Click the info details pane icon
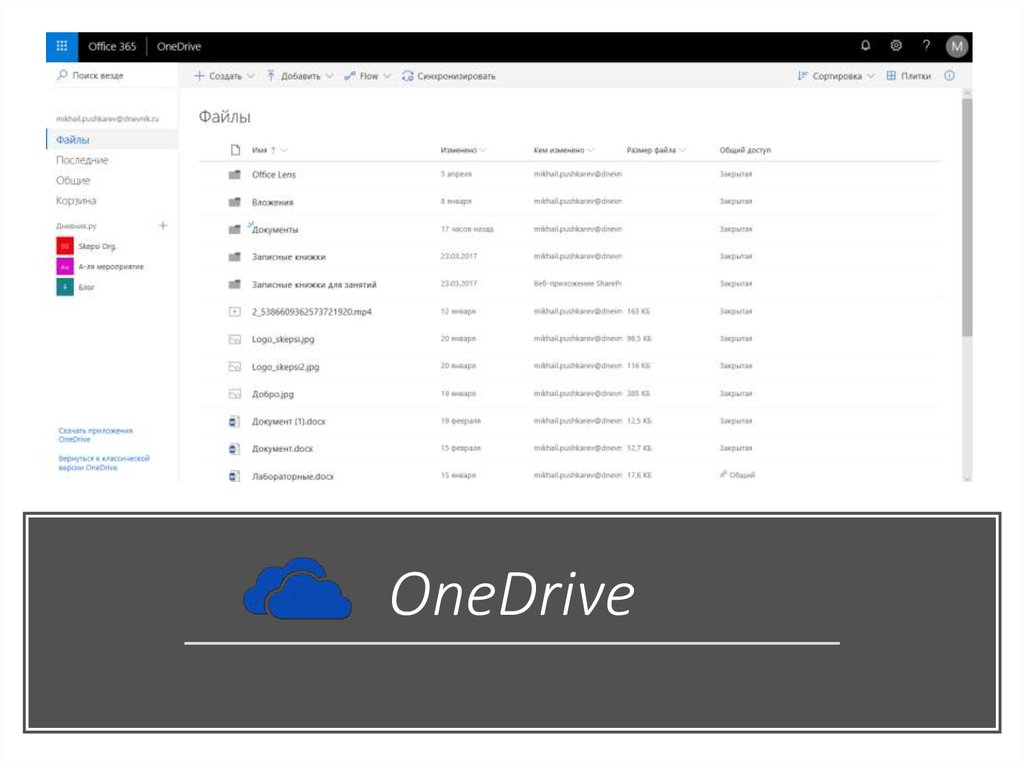The width and height of the screenshot is (1024, 767). pyautogui.click(x=950, y=76)
